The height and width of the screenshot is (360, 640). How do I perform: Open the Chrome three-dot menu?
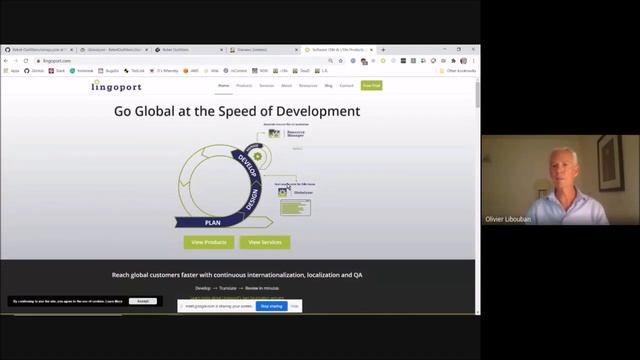point(473,61)
